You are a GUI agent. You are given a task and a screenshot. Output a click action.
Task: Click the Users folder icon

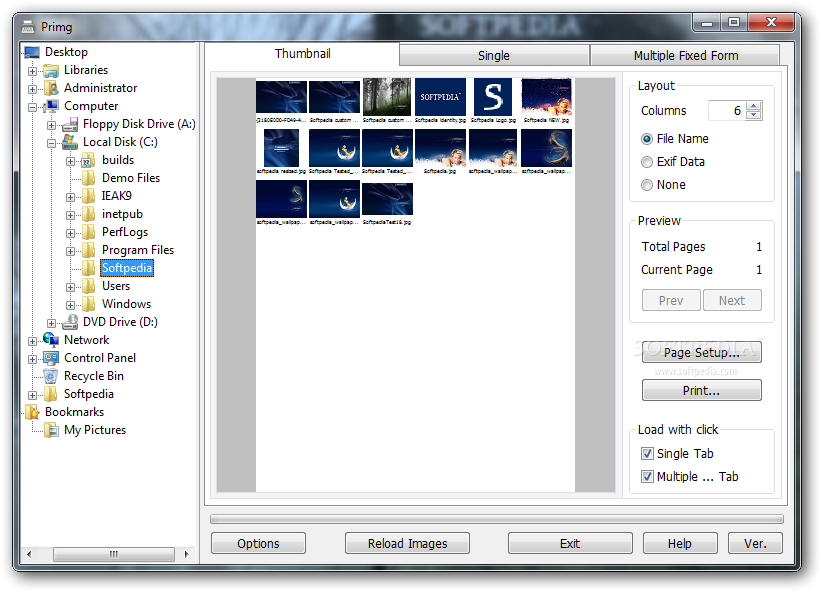point(88,286)
